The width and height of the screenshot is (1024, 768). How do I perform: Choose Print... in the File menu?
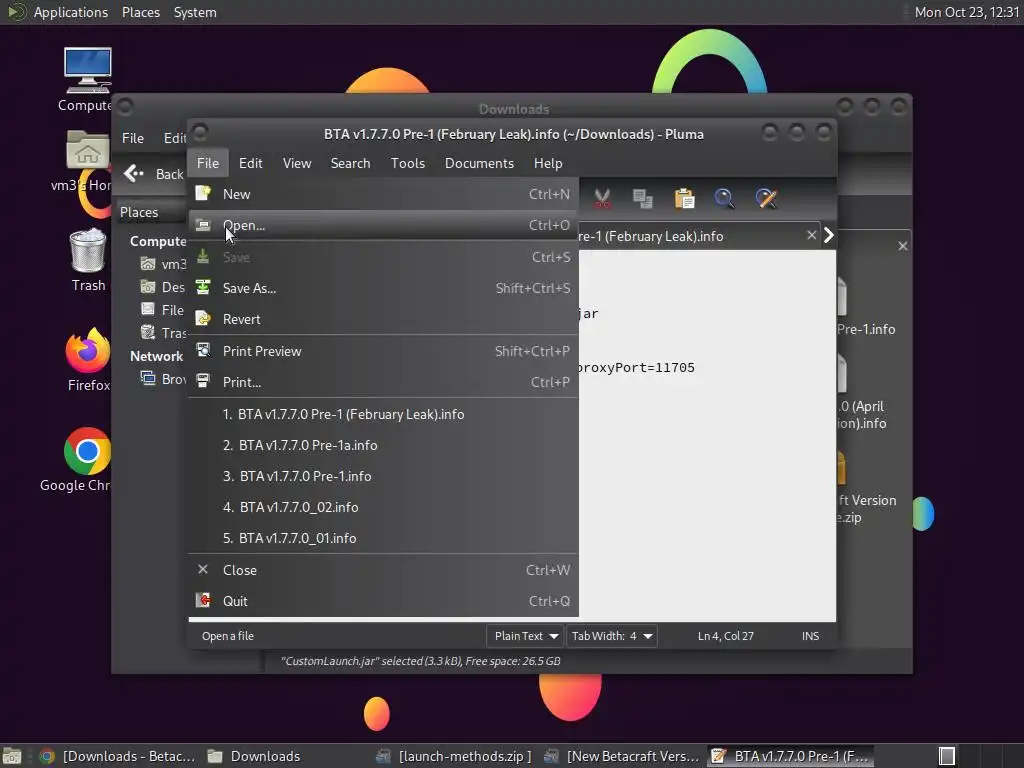[383, 382]
